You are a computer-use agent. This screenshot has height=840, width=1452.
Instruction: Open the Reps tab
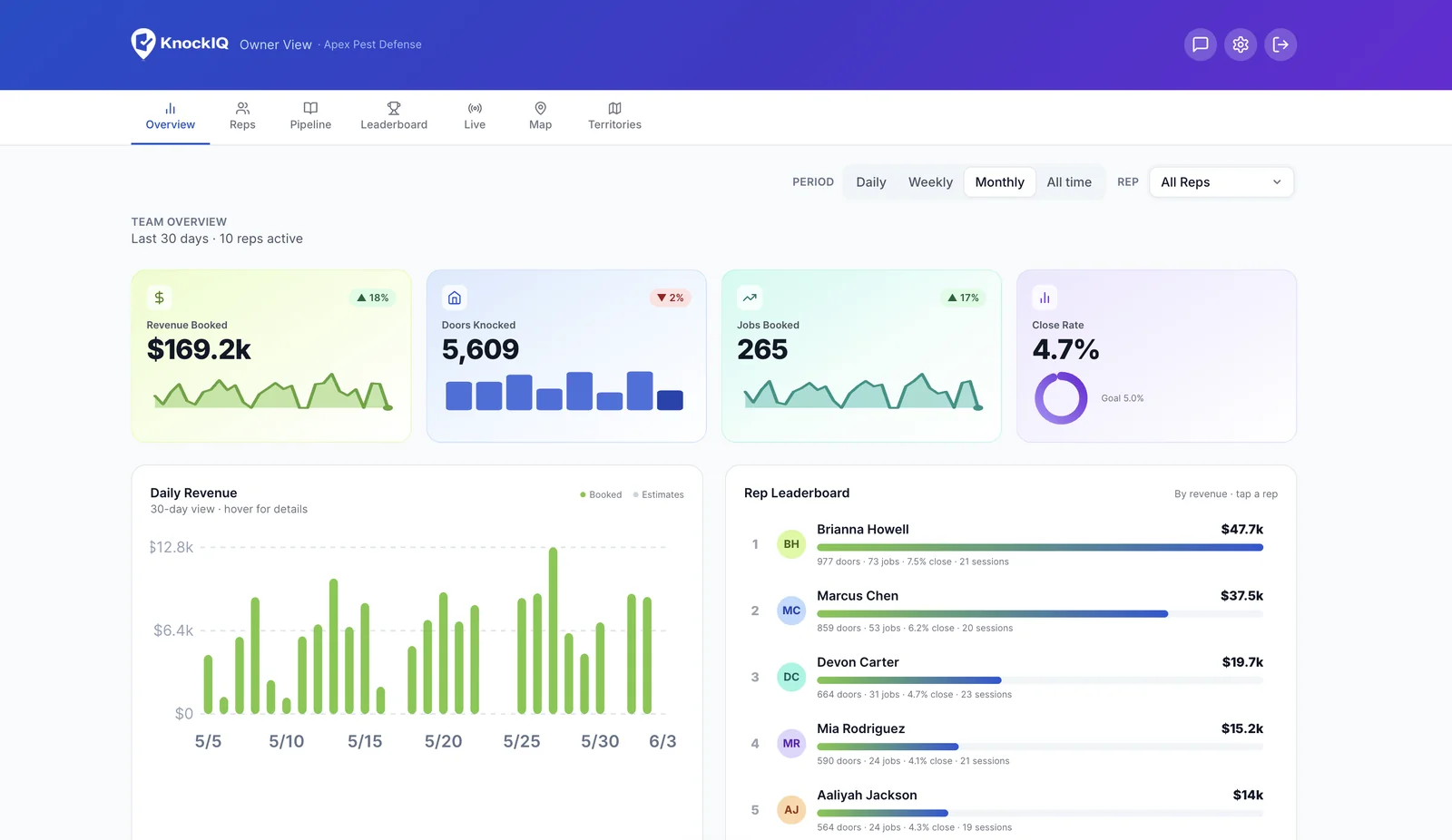pos(242,117)
